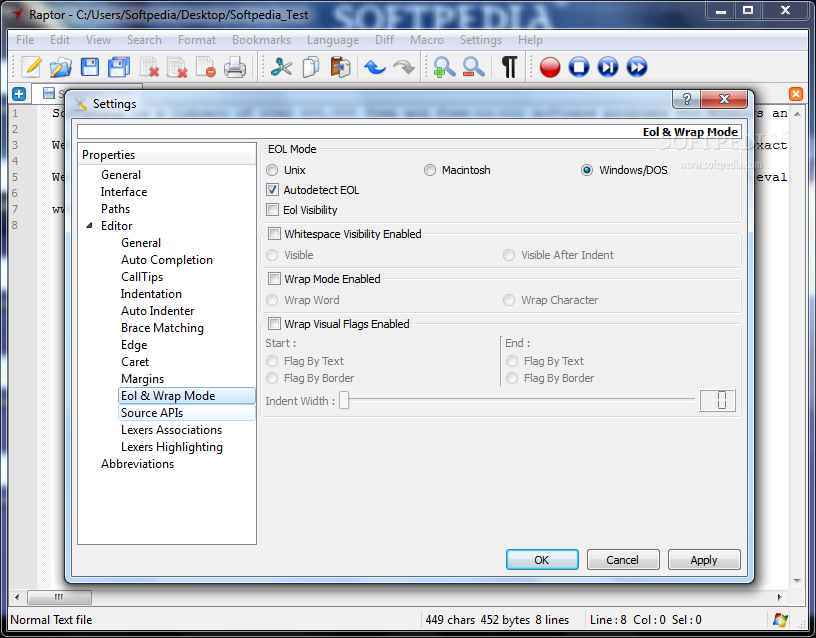Click the document with red minus icon

pos(206,67)
